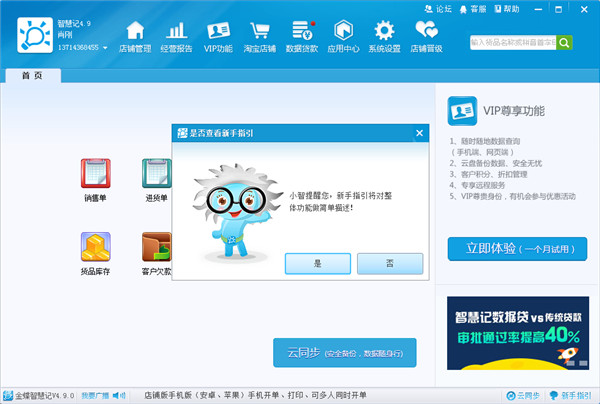This screenshot has height=404, width=600.
Task: Open 帮助 help link
Action: pos(507,9)
